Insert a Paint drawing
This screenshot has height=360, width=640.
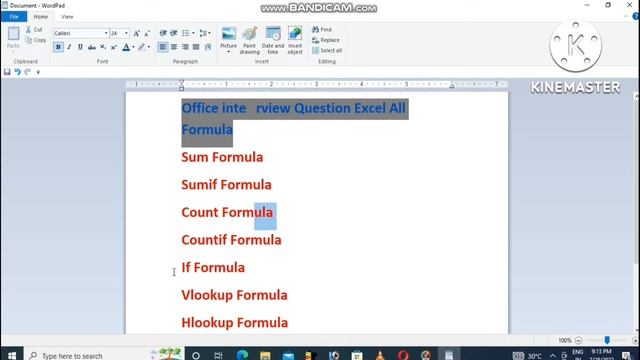tap(249, 40)
